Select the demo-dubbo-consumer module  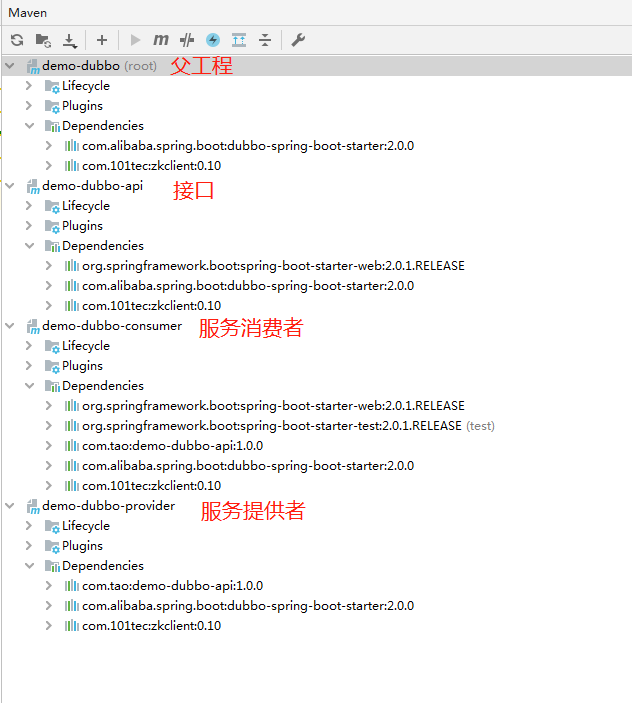[x=112, y=326]
